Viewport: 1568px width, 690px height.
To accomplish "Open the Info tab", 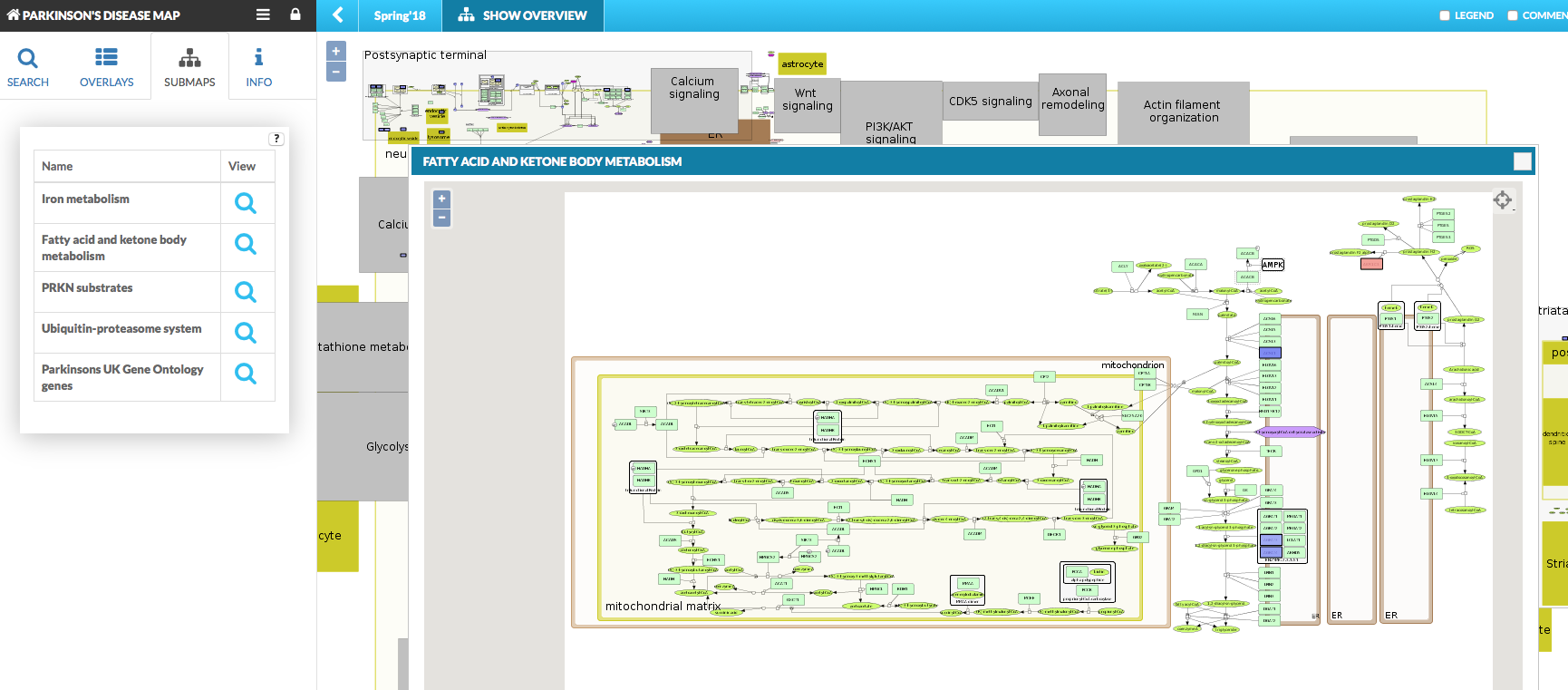I will coord(258,67).
